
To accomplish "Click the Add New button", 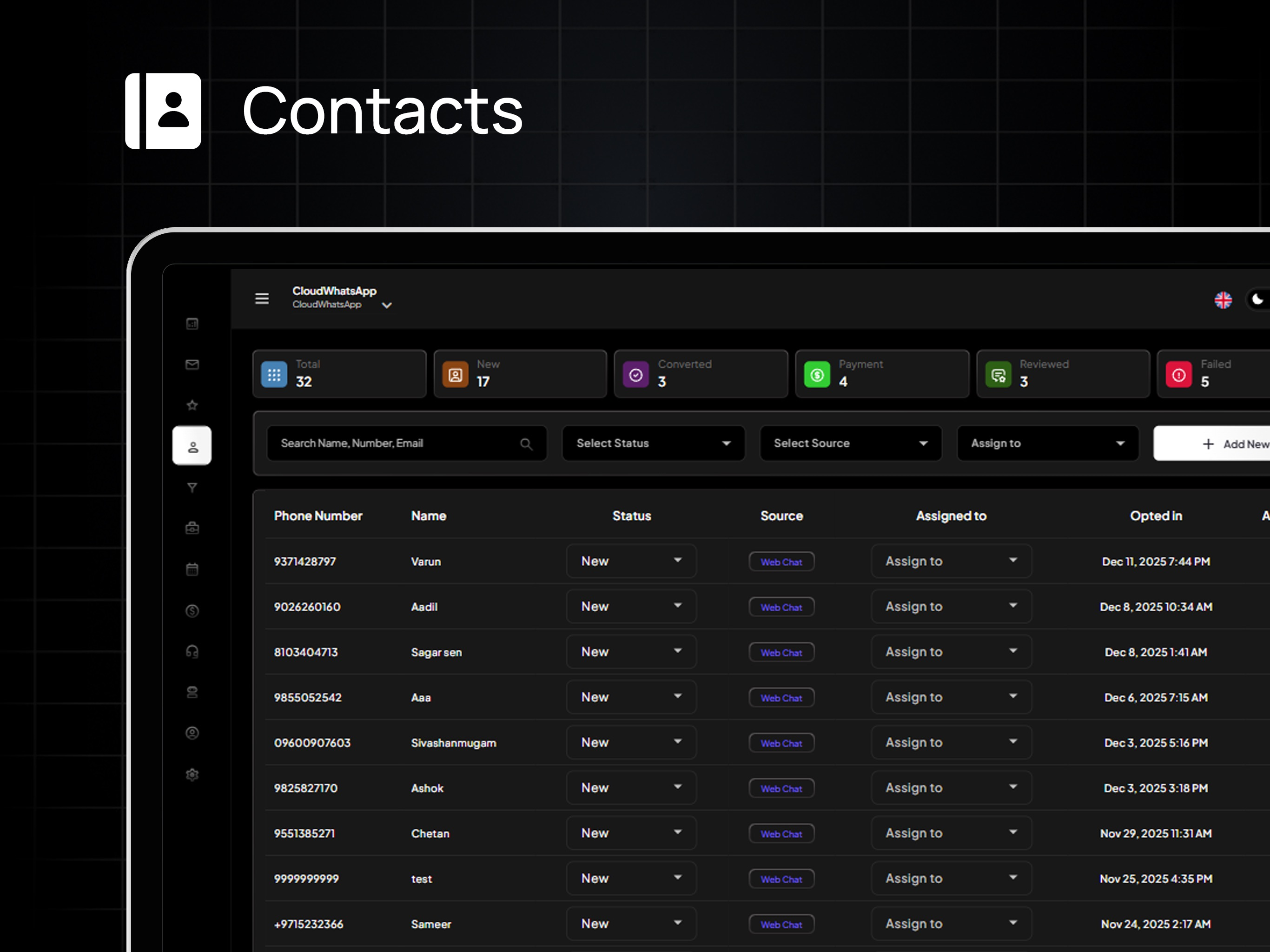I will pyautogui.click(x=1212, y=444).
